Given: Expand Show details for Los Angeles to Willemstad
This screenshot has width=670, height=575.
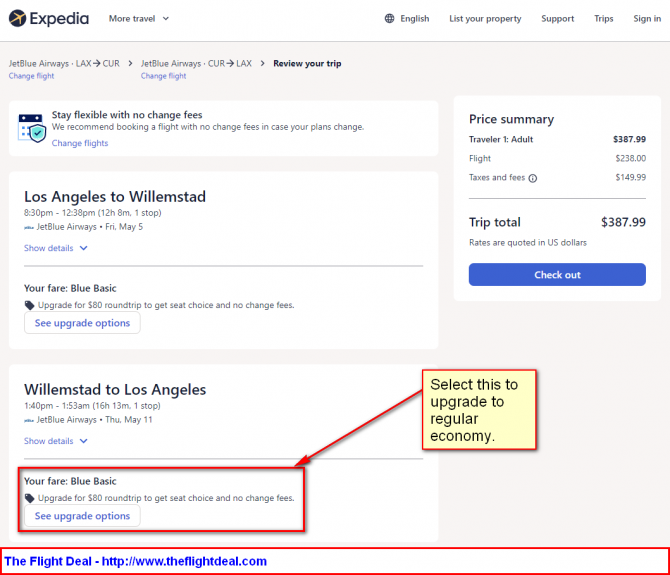Looking at the screenshot, I should coord(56,248).
